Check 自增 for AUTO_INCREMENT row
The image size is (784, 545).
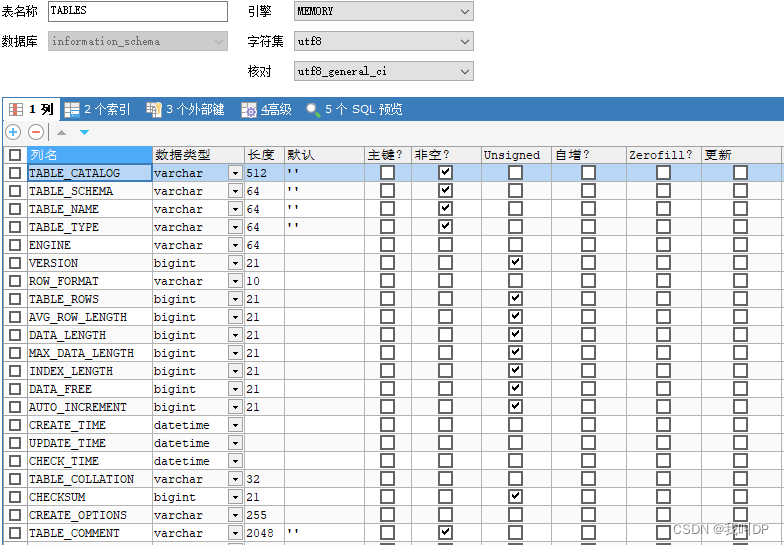click(588, 406)
